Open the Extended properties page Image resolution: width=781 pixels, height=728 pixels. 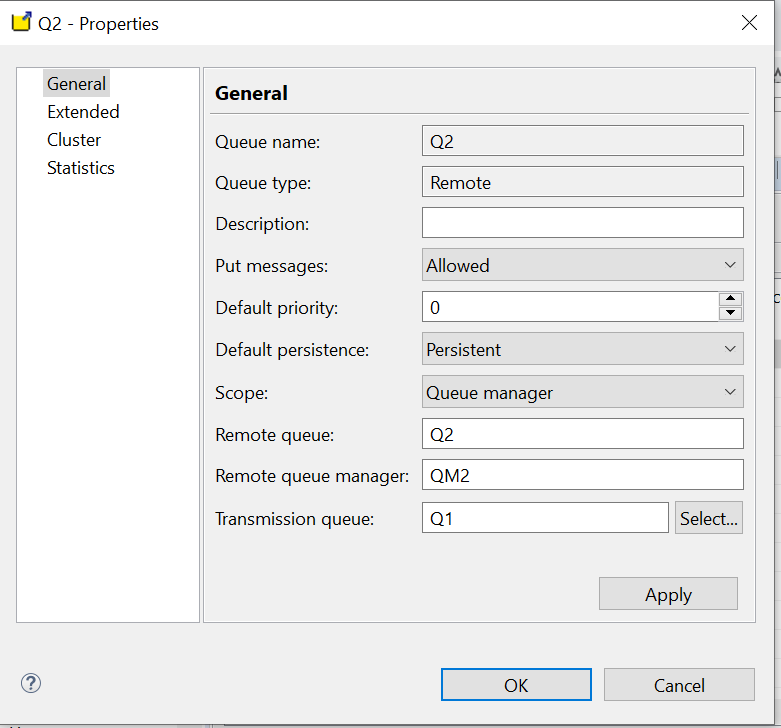point(83,112)
